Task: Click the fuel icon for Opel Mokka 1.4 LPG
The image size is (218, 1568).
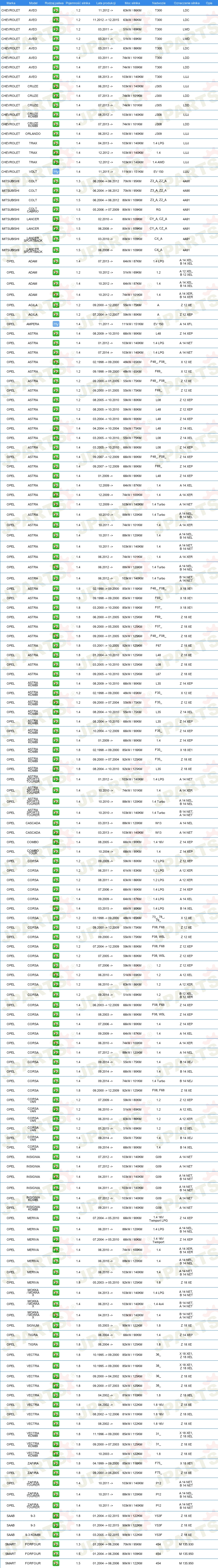Action: click(56, 1293)
